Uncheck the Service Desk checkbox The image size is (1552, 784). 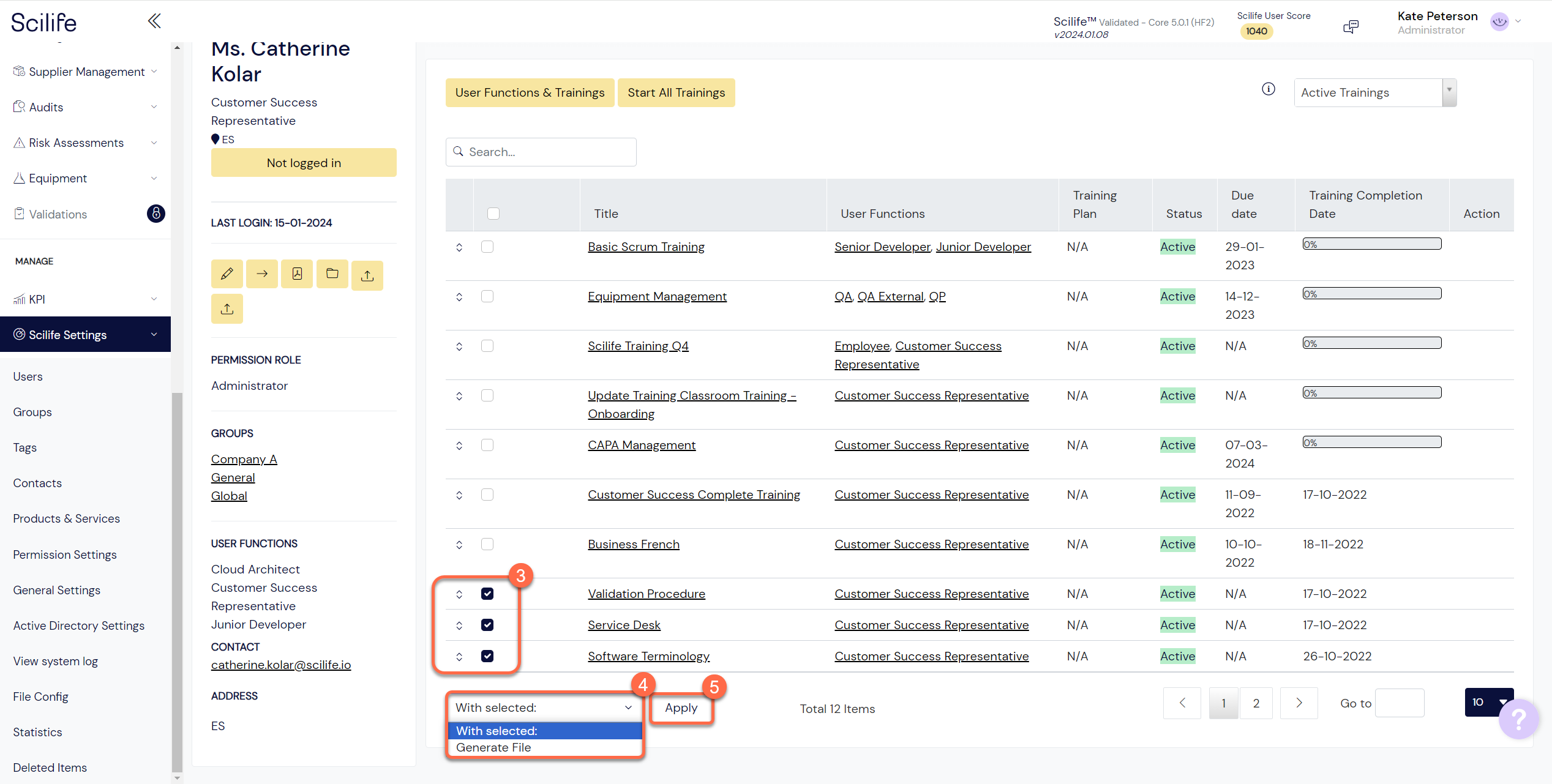click(x=487, y=625)
